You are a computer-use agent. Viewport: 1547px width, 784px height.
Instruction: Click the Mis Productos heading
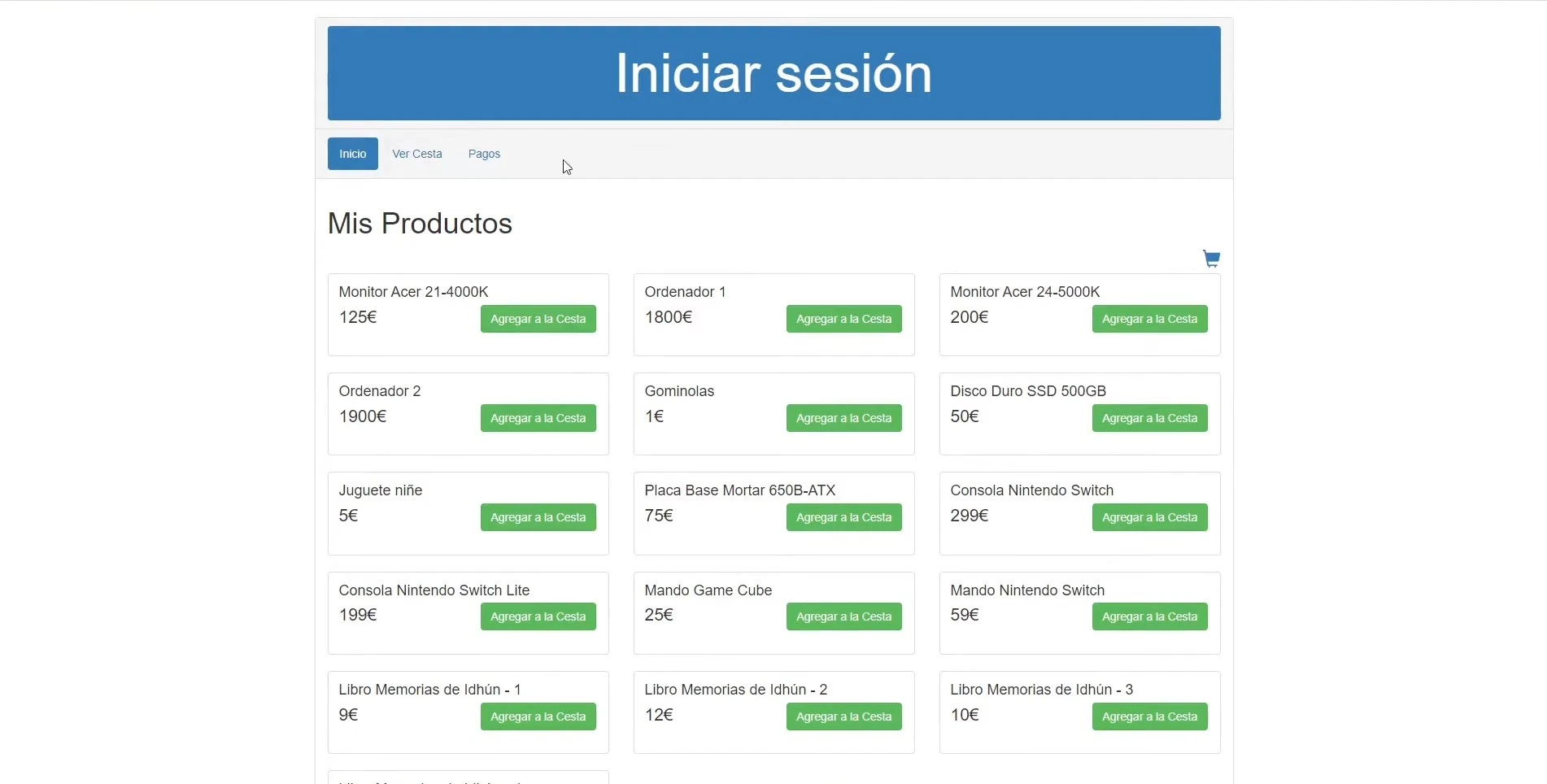click(x=420, y=224)
